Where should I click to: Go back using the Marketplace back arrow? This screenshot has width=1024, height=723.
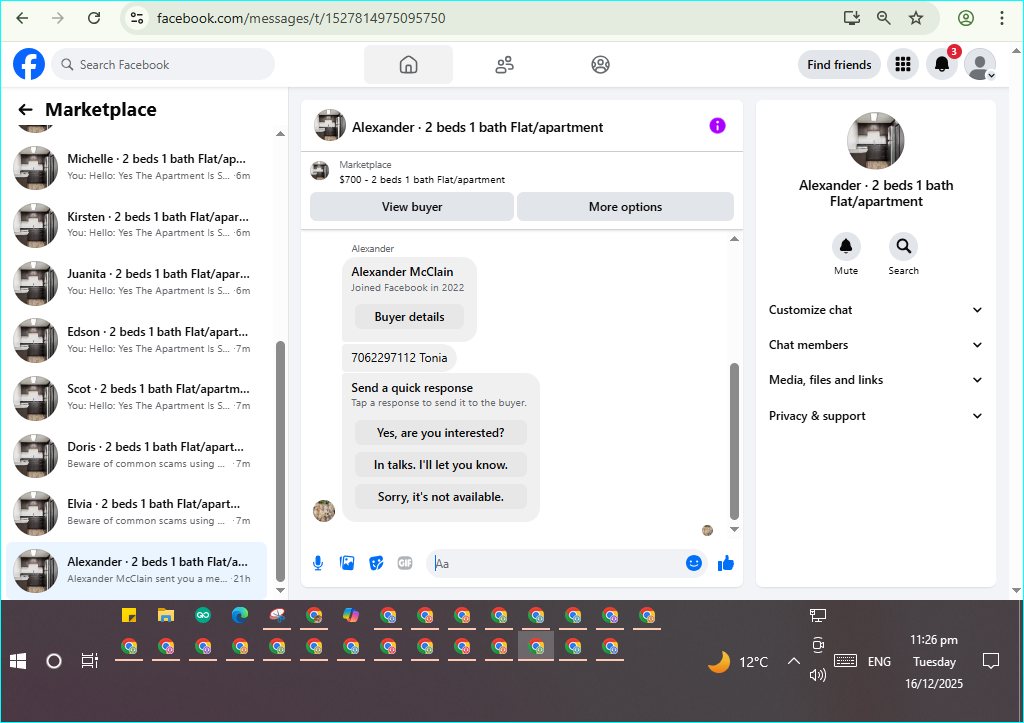pos(25,110)
